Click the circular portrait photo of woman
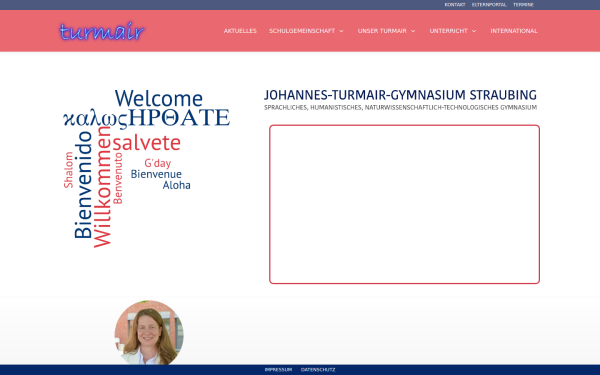Viewport: 600px width, 375px height. click(x=149, y=332)
